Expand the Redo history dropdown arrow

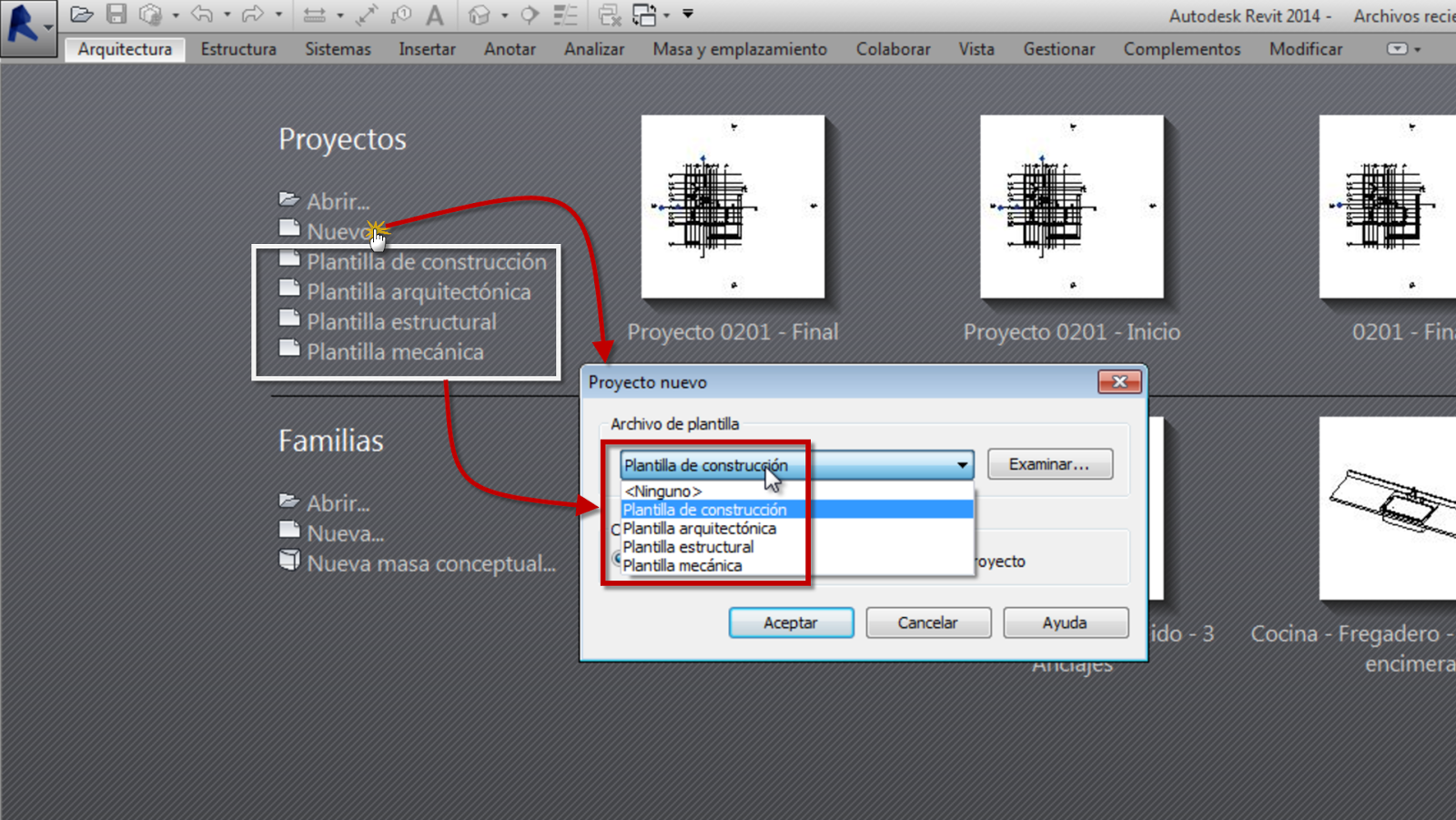pos(278,15)
